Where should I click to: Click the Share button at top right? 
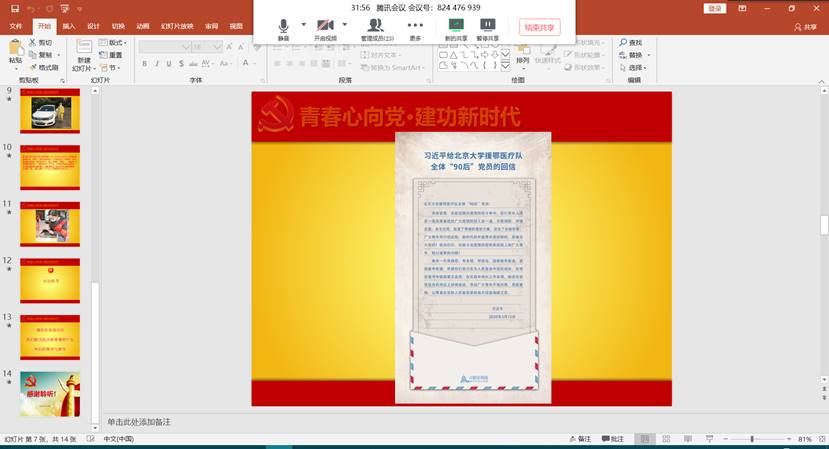click(804, 27)
